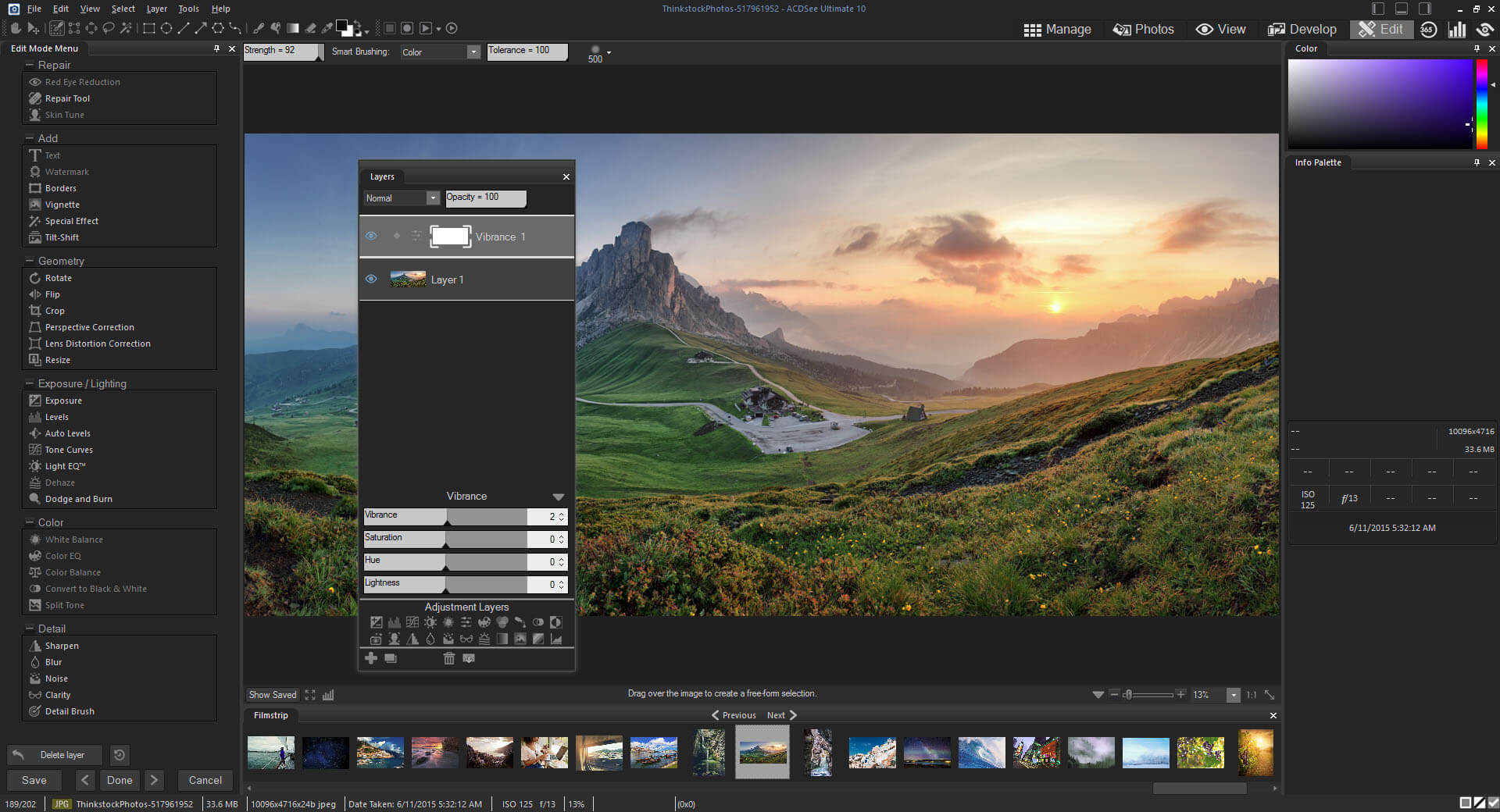The height and width of the screenshot is (812, 1500).
Task: Collapse the Vibrance settings triangle
Action: click(558, 497)
